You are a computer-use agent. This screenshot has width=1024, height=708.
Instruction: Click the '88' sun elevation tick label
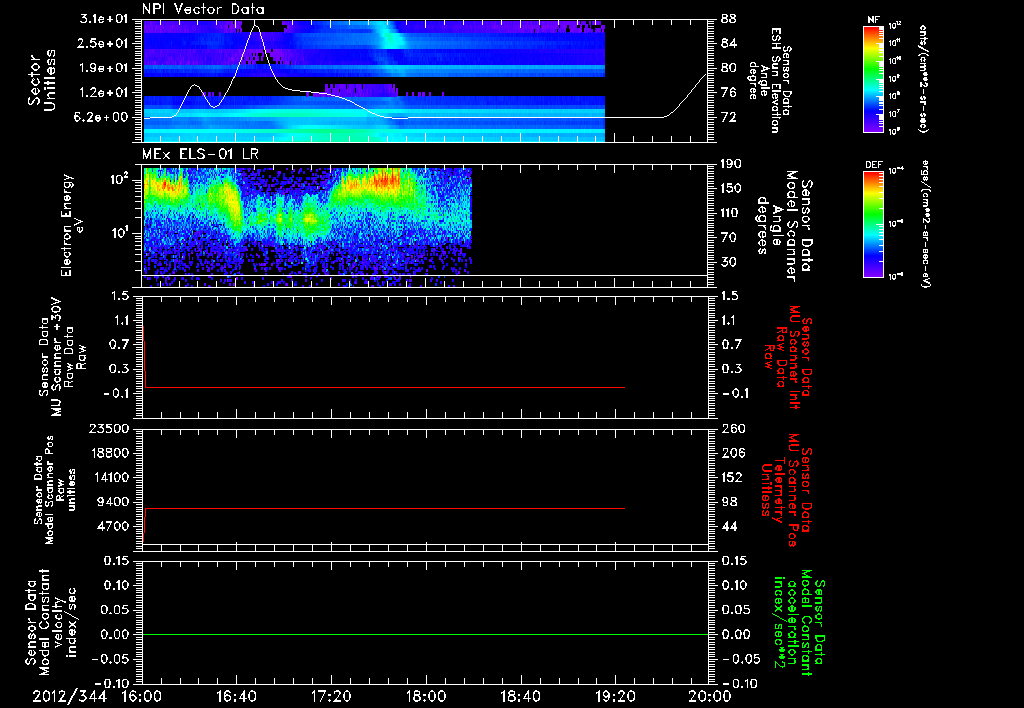pyautogui.click(x=728, y=19)
